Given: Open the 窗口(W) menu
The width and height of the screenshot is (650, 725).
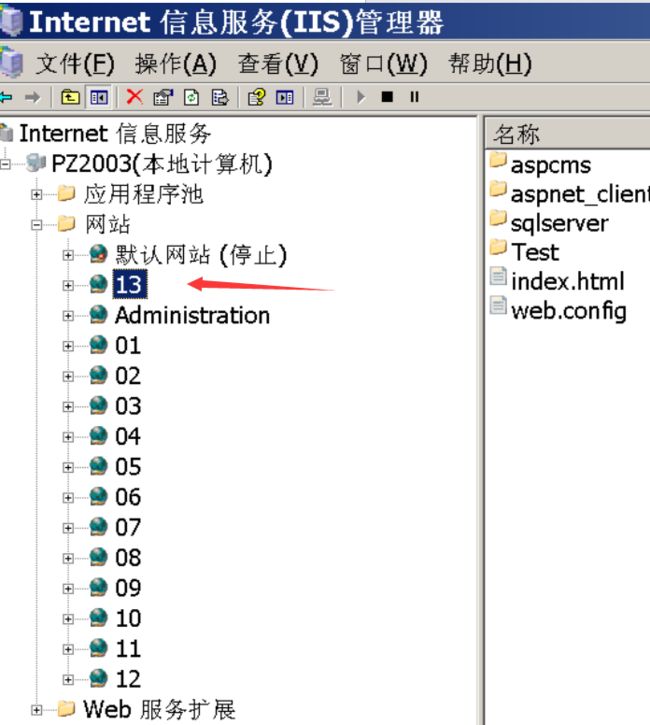Looking at the screenshot, I should point(384,64).
